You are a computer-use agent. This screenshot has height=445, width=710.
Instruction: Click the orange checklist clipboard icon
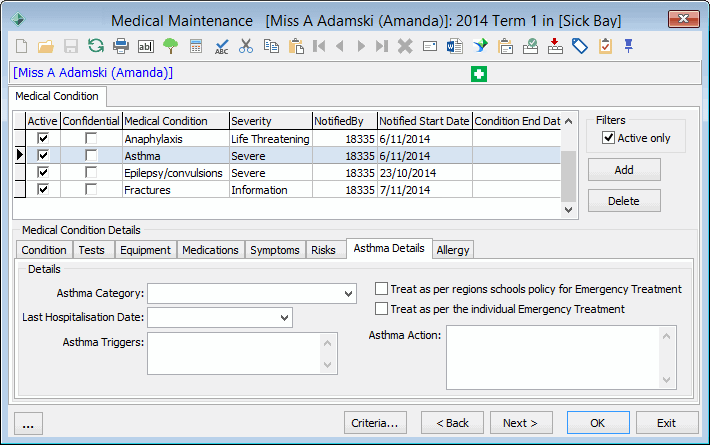click(605, 46)
